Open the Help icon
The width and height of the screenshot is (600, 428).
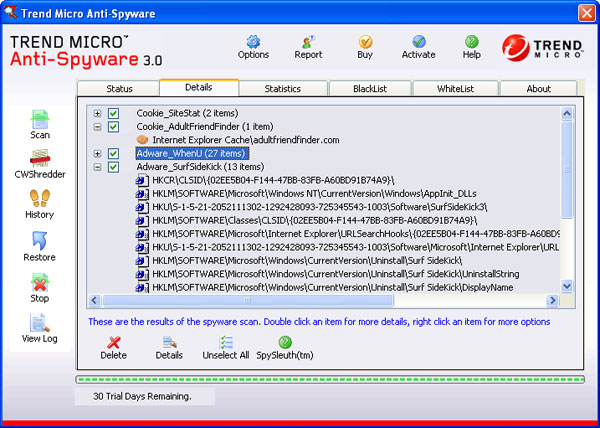coord(471,42)
